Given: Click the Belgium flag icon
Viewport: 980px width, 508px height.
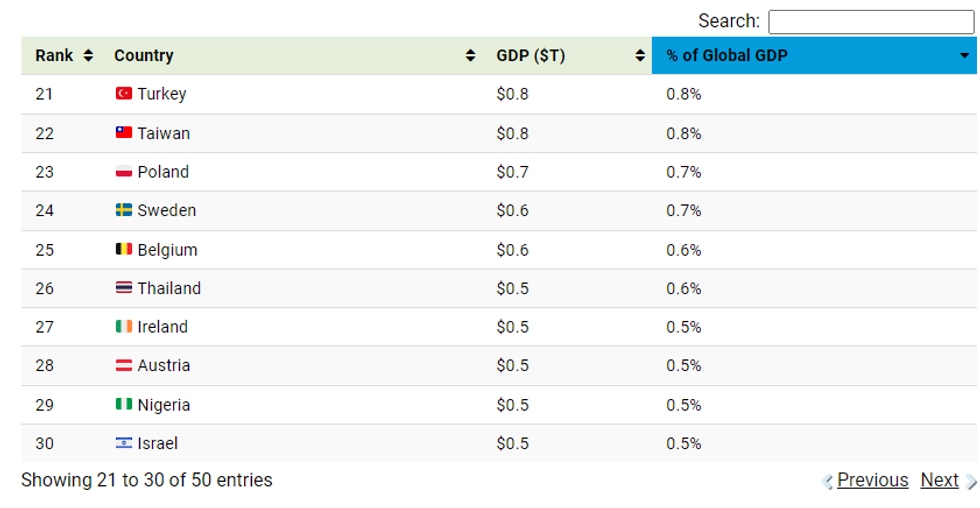Looking at the screenshot, I should tap(124, 250).
